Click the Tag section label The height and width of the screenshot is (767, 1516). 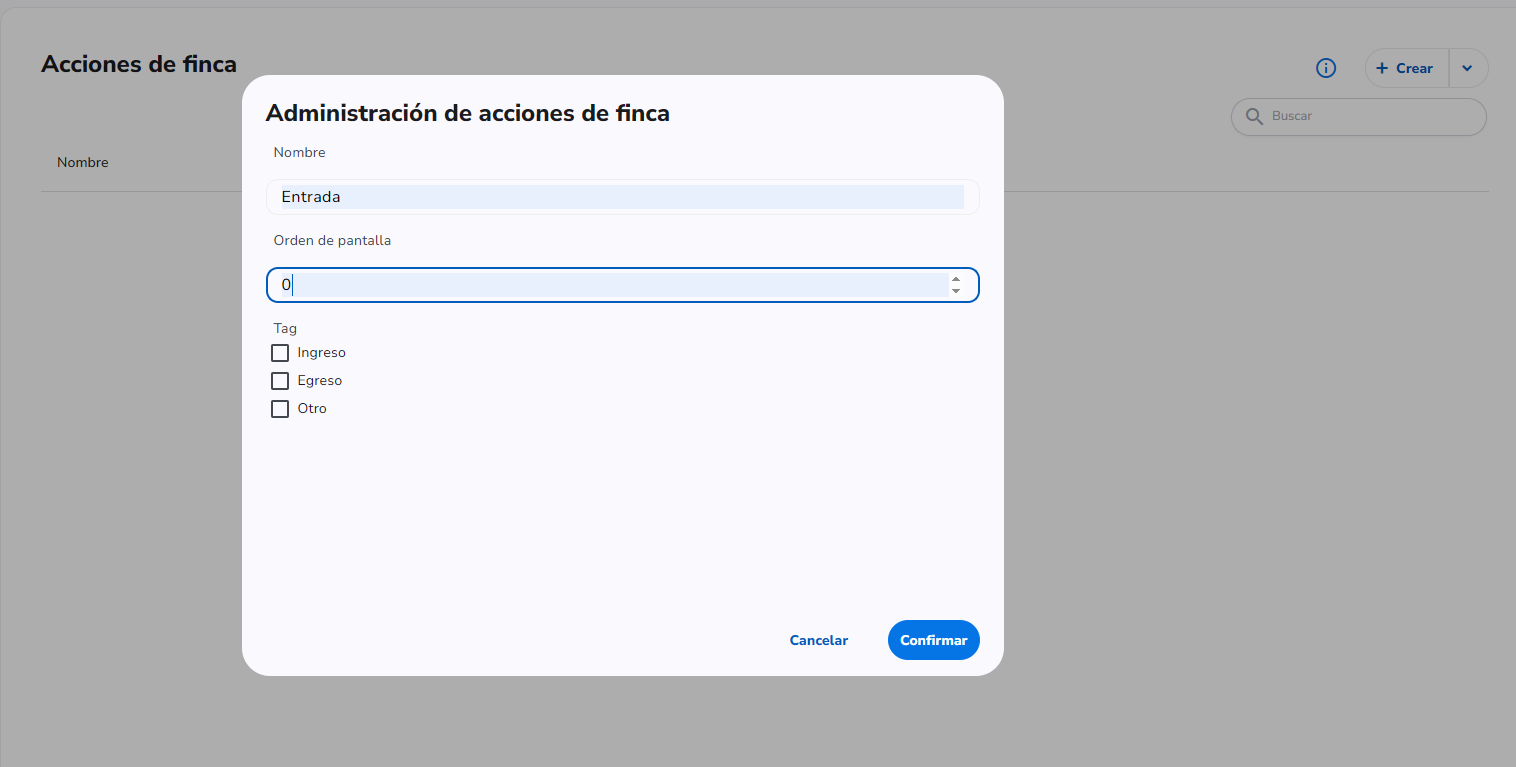(285, 328)
